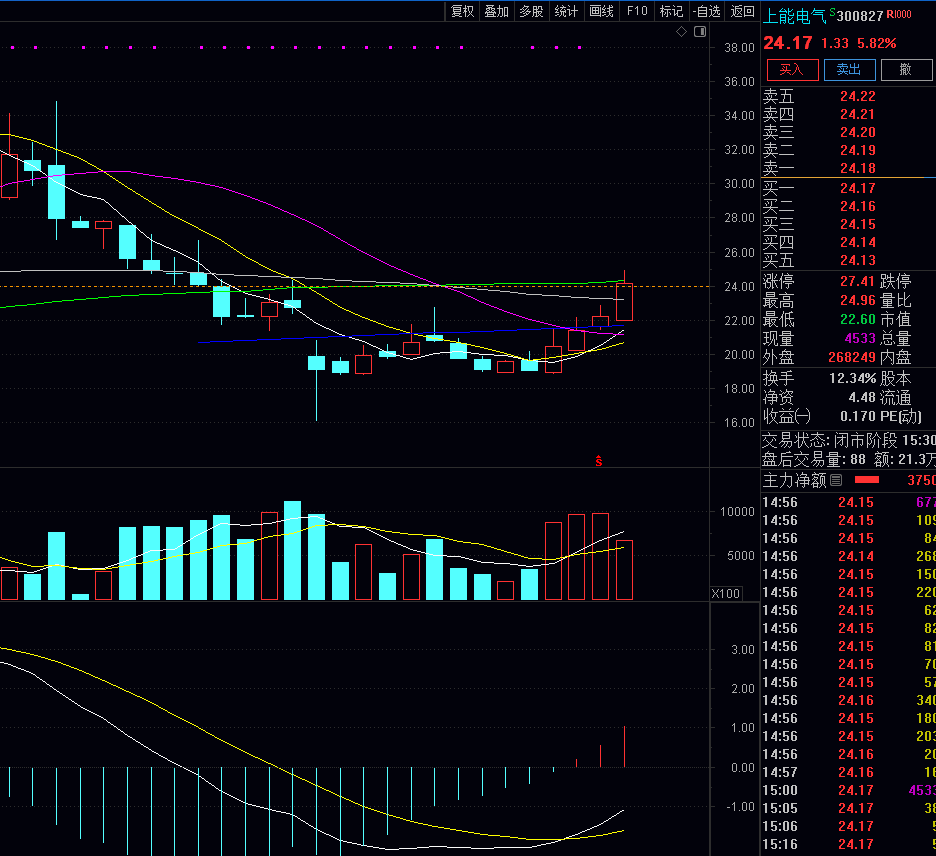Image resolution: width=936 pixels, height=856 pixels.
Task: Remove stock via -自选 button
Action: coord(707,11)
